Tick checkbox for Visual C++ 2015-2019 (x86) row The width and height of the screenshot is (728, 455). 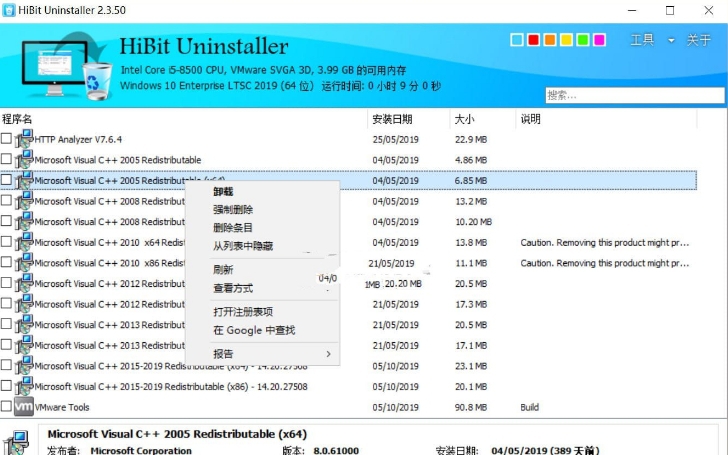coord(6,385)
